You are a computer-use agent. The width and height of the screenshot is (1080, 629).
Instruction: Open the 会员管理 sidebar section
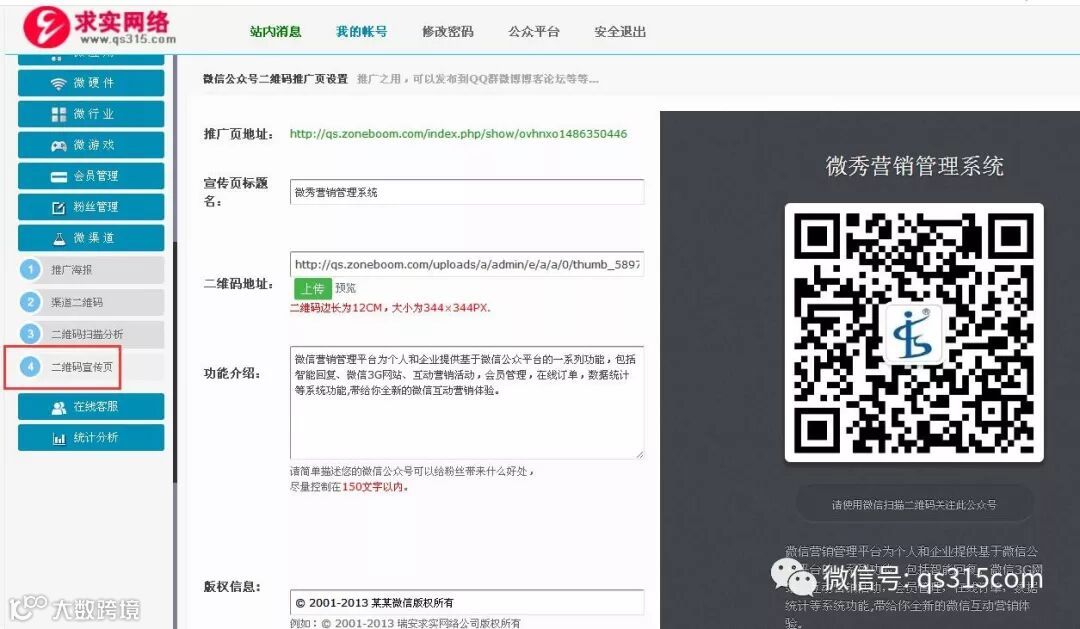tap(91, 176)
